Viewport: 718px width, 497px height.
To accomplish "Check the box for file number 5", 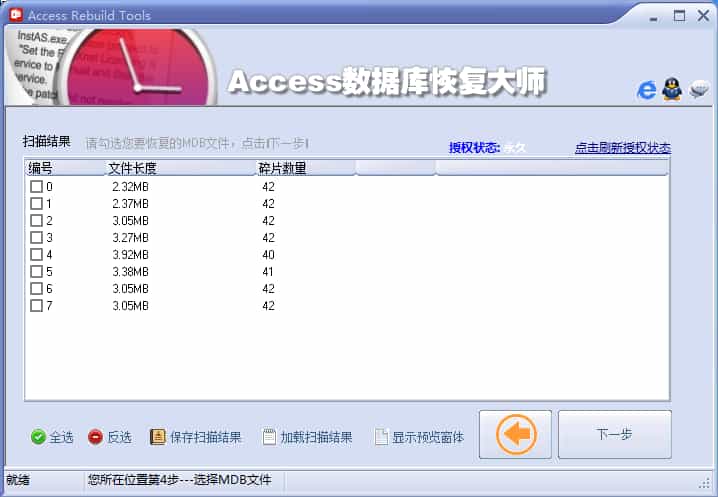I will point(36,271).
